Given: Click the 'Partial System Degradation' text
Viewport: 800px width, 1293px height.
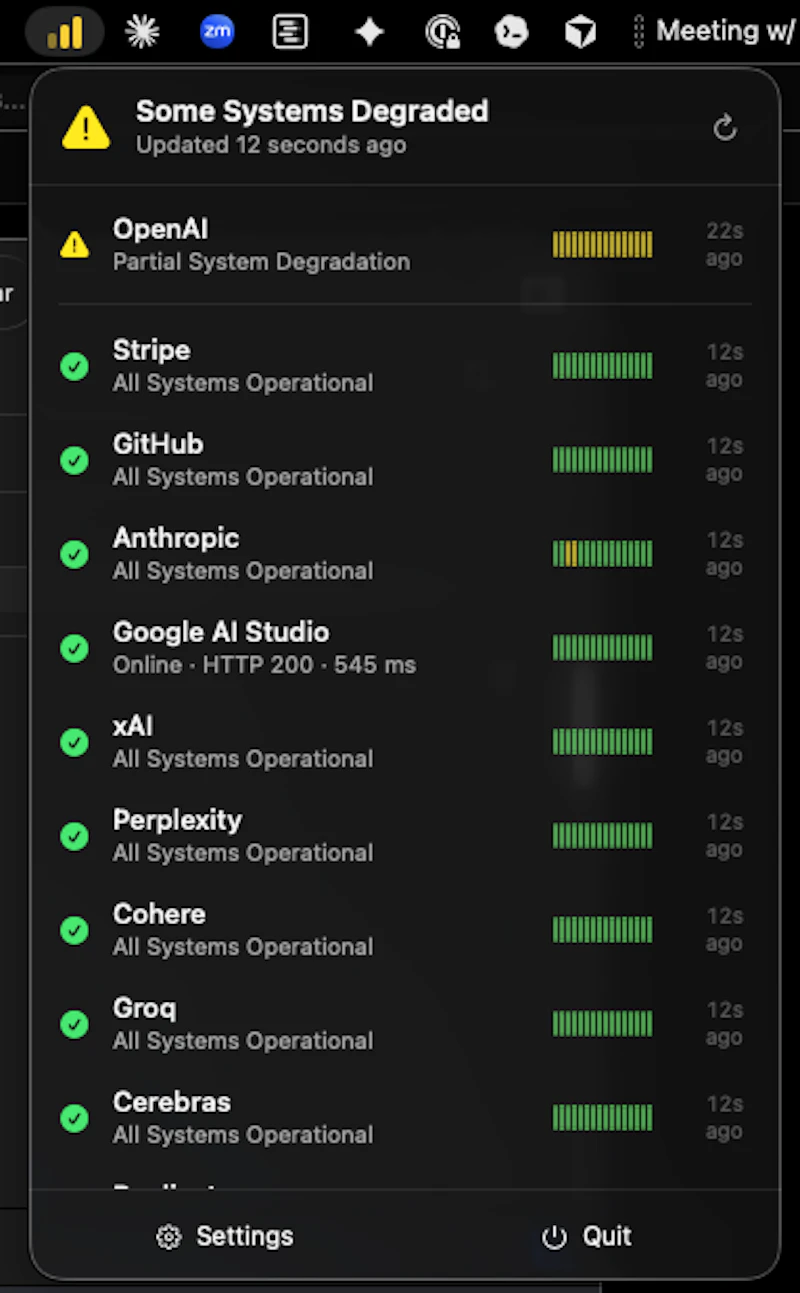Looking at the screenshot, I should point(262,262).
